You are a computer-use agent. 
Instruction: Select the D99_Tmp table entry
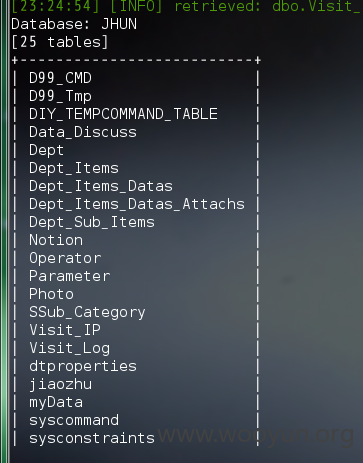click(x=60, y=96)
